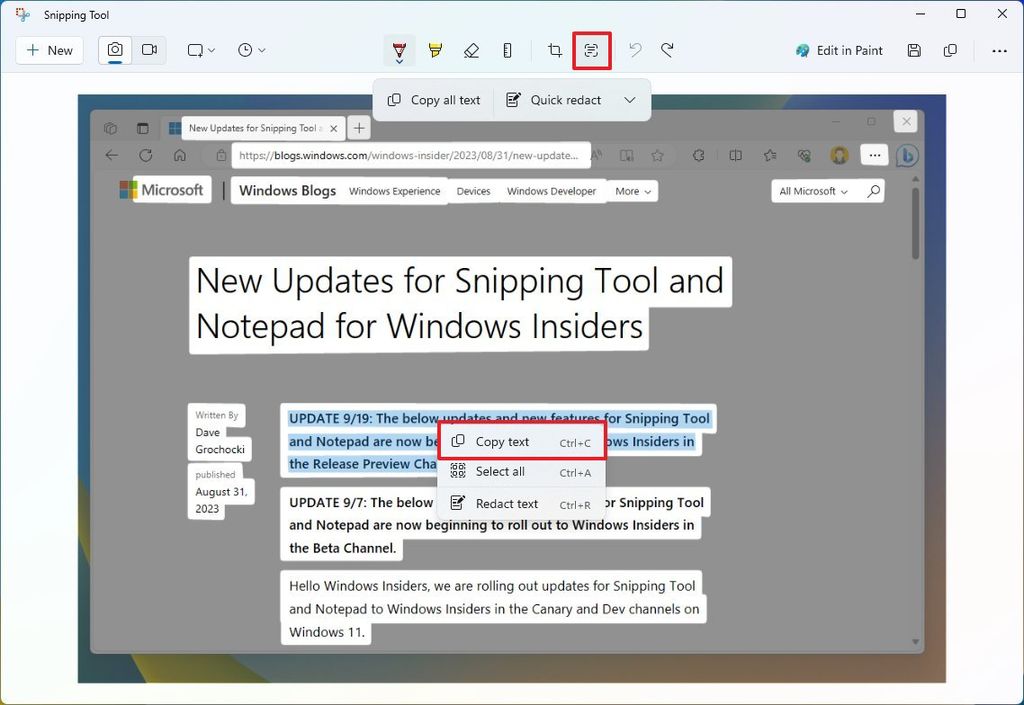1024x705 pixels.
Task: Open the snipping shape mode dropdown
Action: tap(201, 50)
